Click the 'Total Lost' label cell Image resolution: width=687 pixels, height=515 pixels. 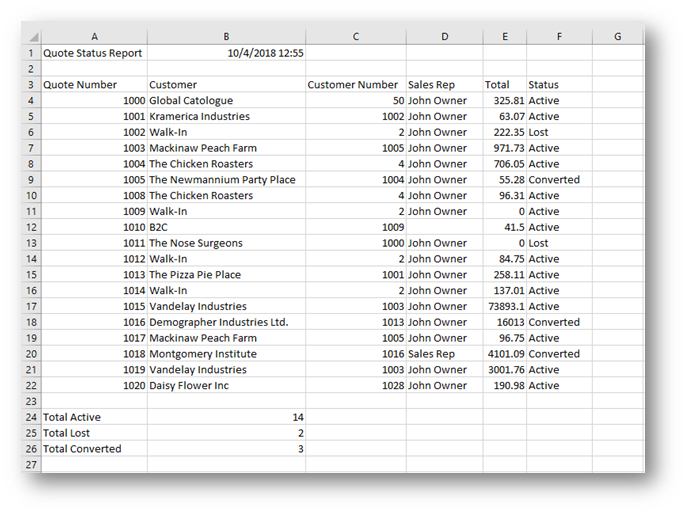pyautogui.click(x=94, y=433)
